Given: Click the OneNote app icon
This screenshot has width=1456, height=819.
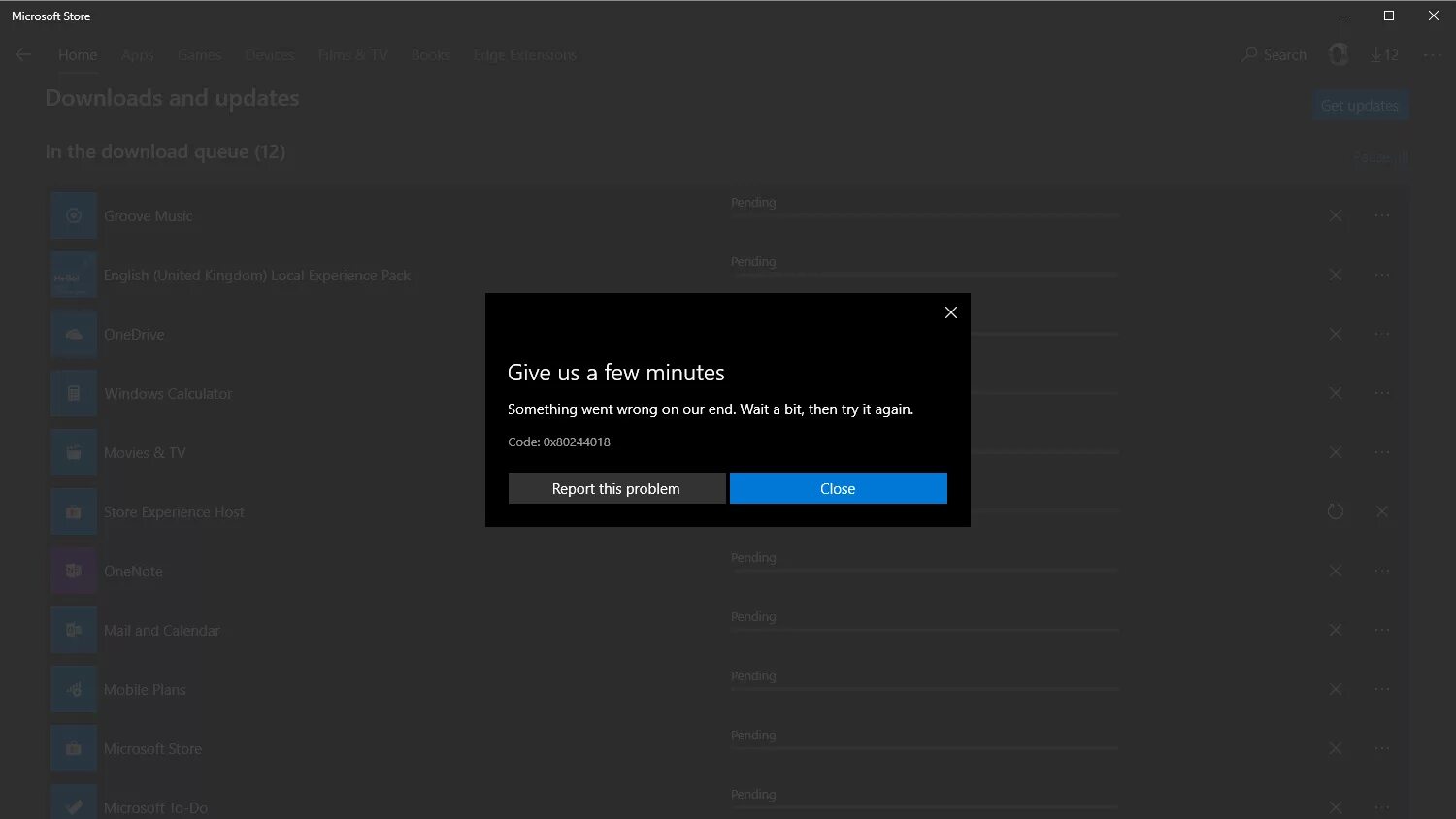Looking at the screenshot, I should click(74, 571).
